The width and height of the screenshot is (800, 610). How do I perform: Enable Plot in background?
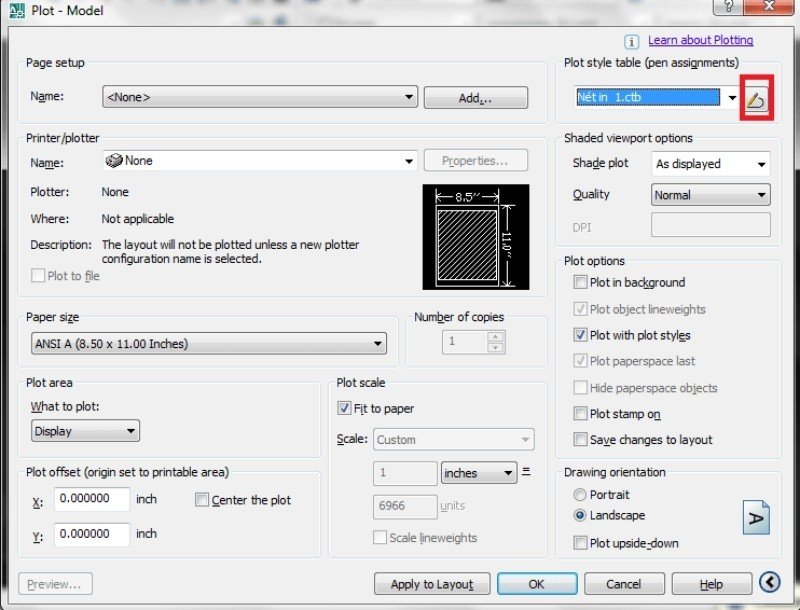(x=581, y=282)
